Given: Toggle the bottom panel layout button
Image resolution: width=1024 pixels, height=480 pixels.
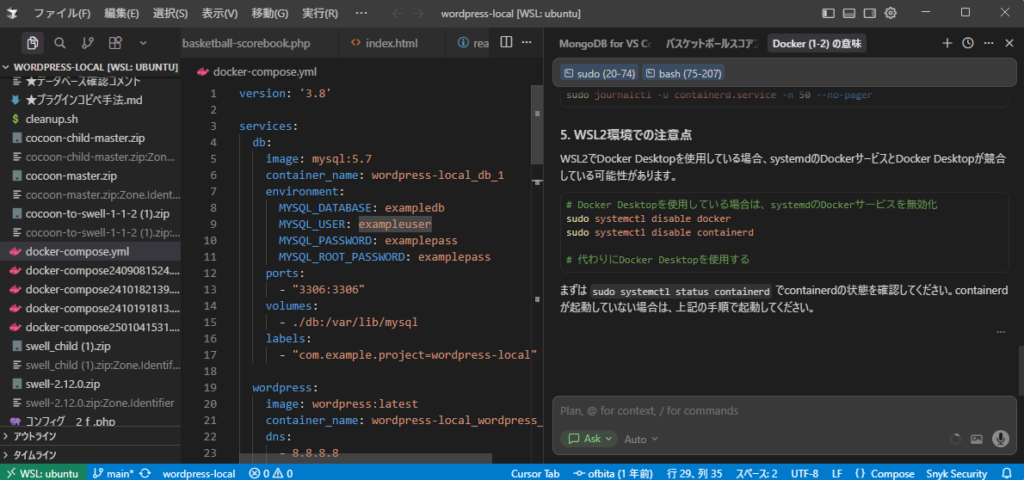Looking at the screenshot, I should (851, 13).
